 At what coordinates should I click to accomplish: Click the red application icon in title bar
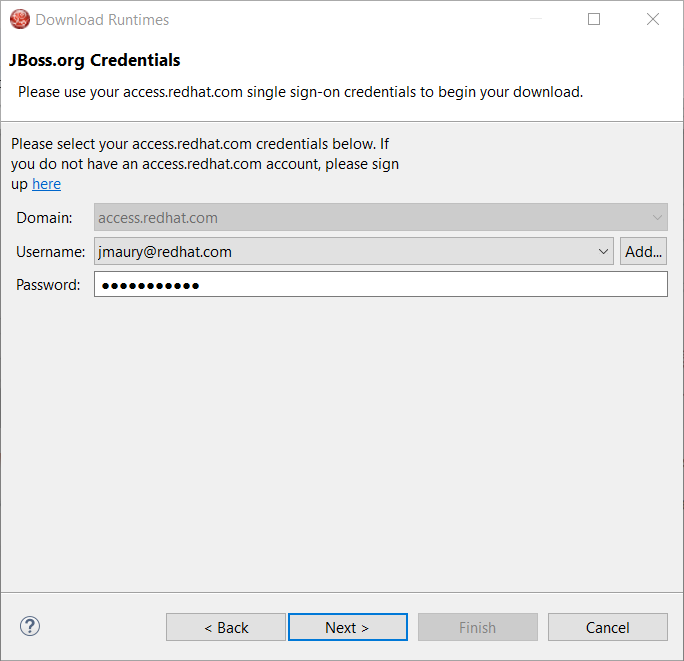click(x=19, y=19)
